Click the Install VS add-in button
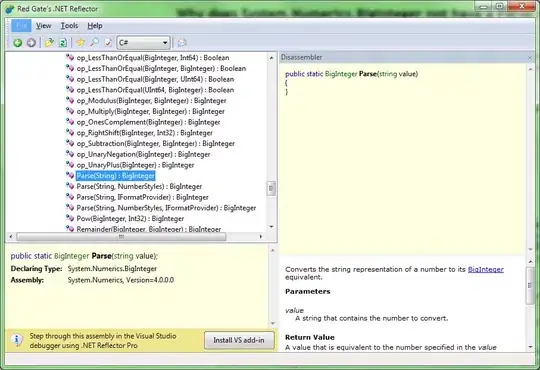The width and height of the screenshot is (540, 370). (239, 340)
